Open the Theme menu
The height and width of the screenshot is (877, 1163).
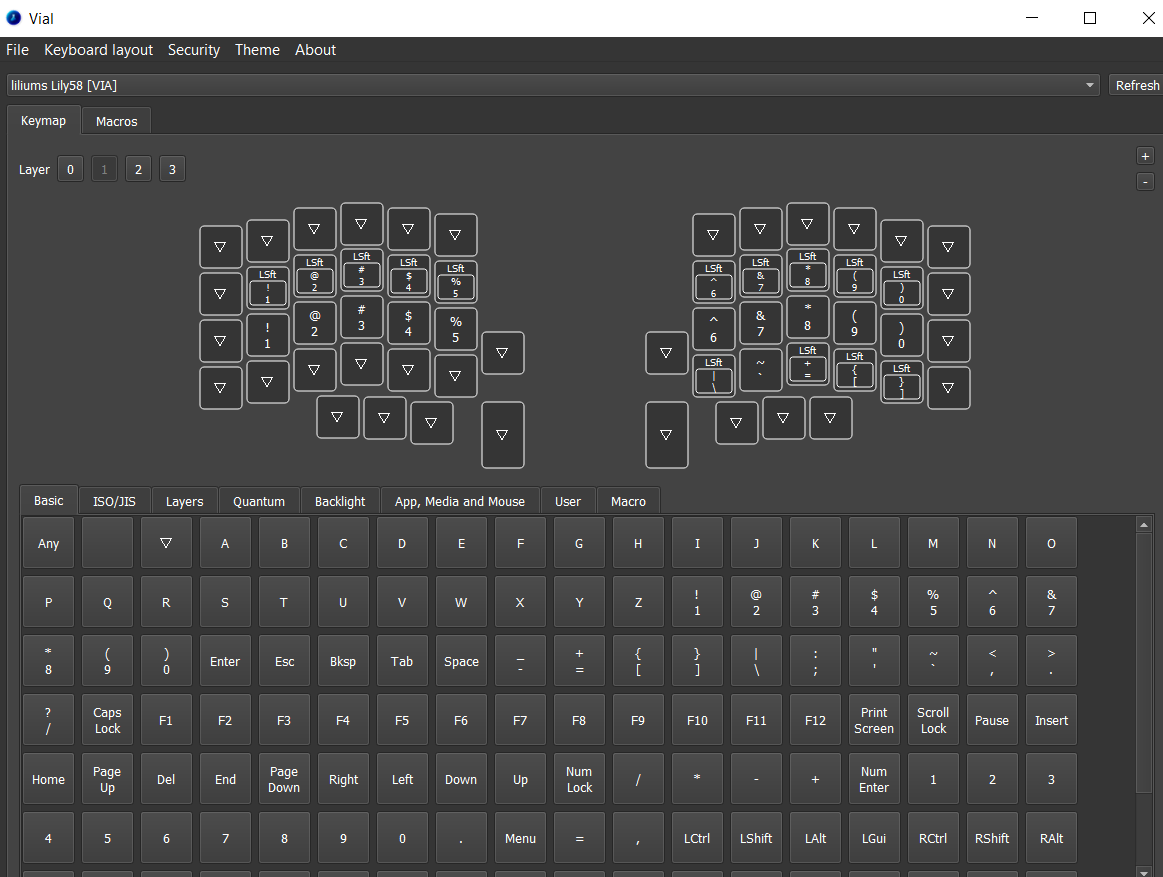click(257, 50)
